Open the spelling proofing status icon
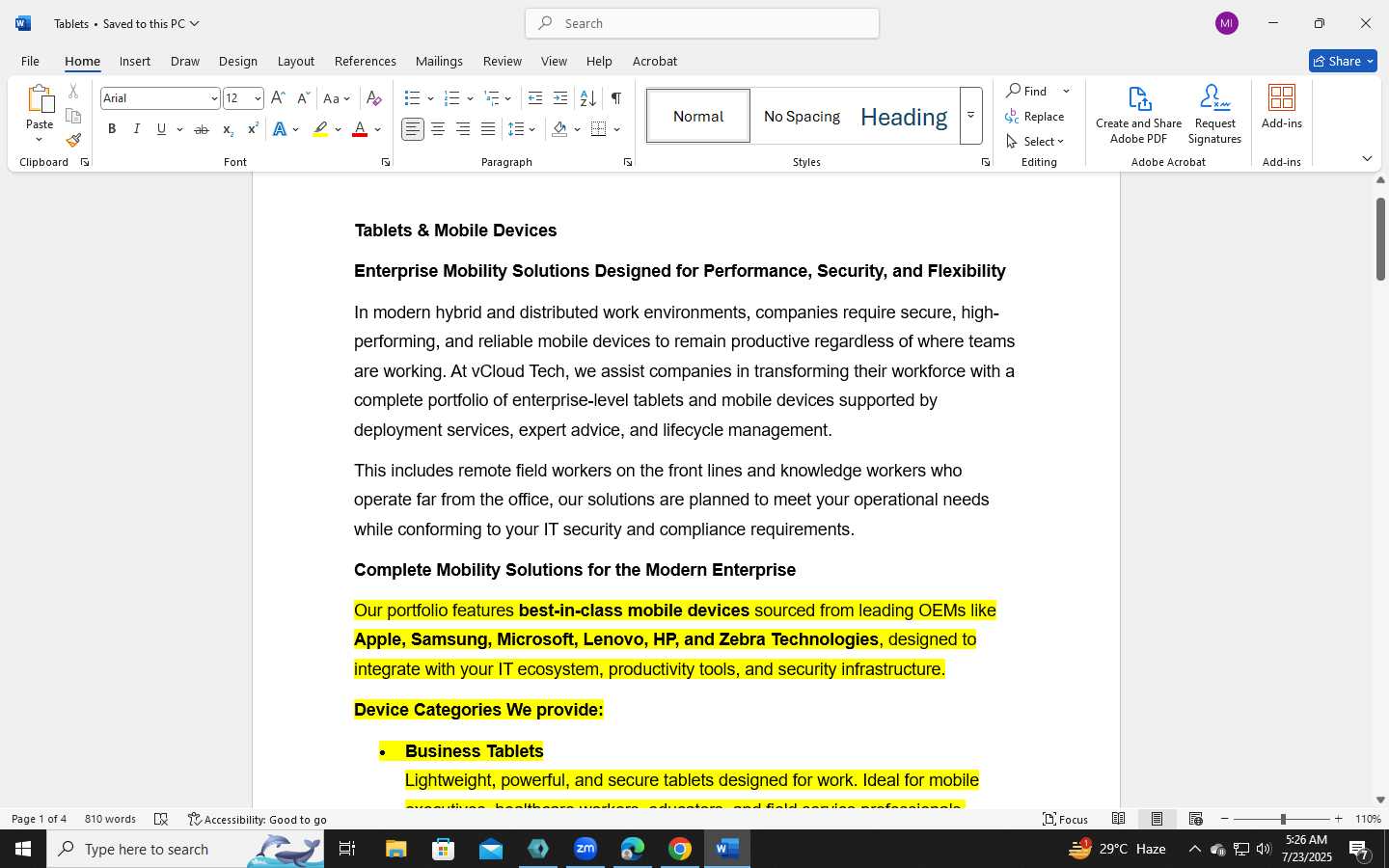This screenshot has width=1389, height=868. coord(161,819)
